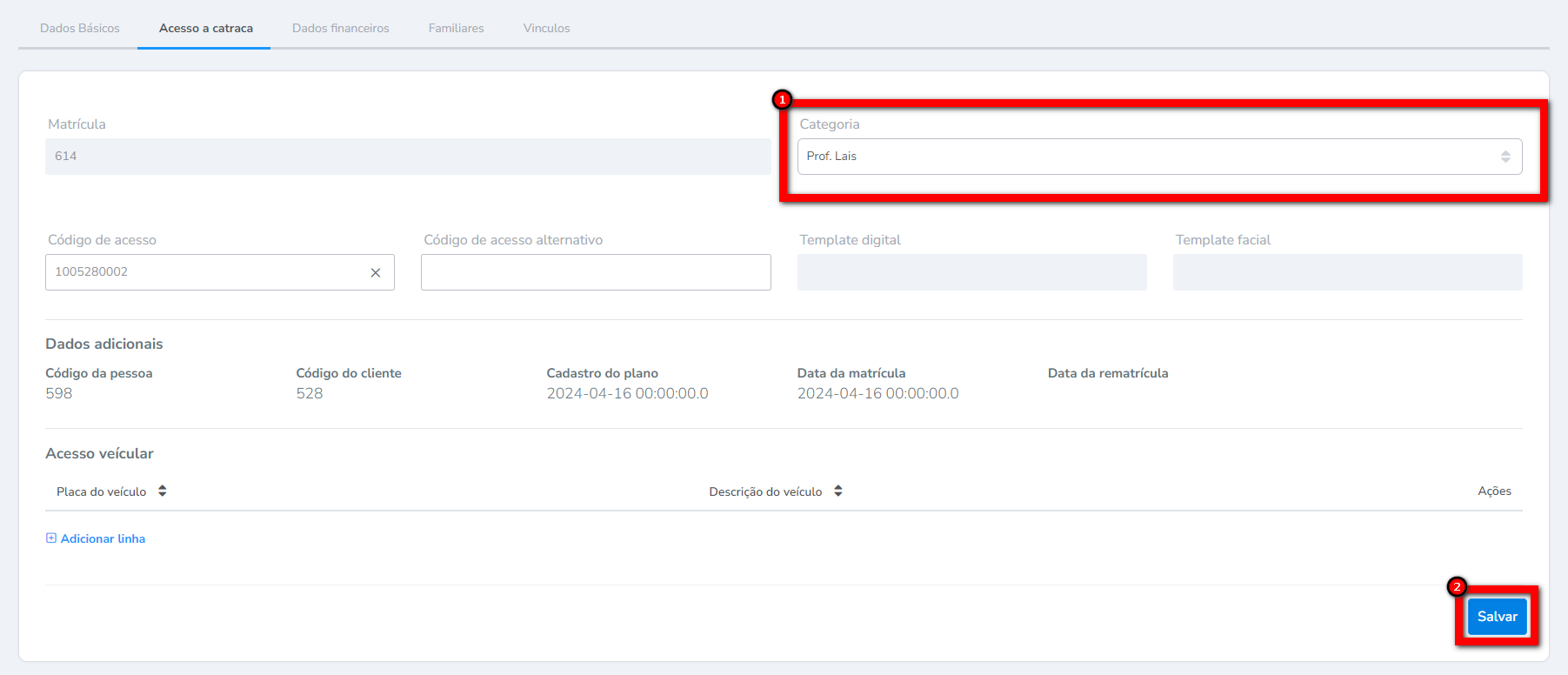Click the Código de acesso alternativo field
The image size is (1568, 675).
pos(596,272)
